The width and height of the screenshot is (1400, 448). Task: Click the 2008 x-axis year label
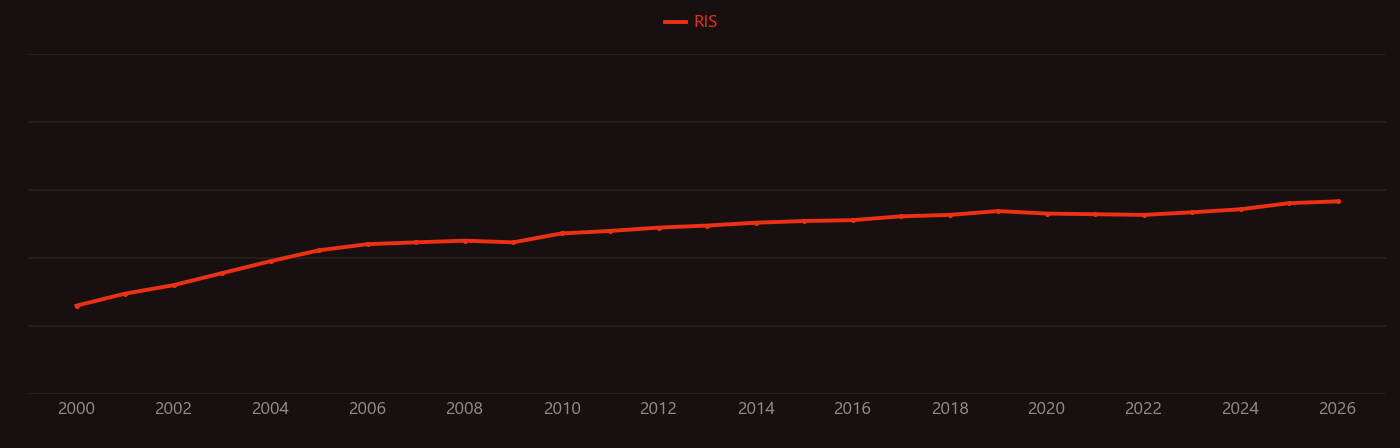[x=465, y=409]
